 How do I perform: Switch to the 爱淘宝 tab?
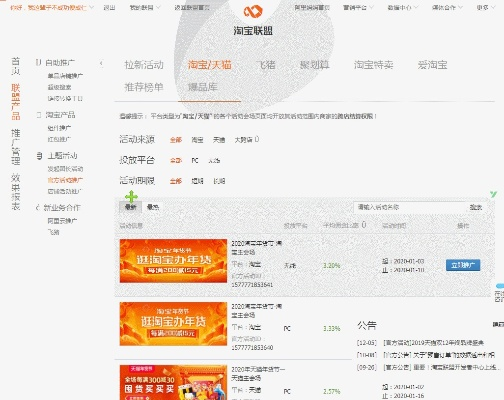coord(432,65)
